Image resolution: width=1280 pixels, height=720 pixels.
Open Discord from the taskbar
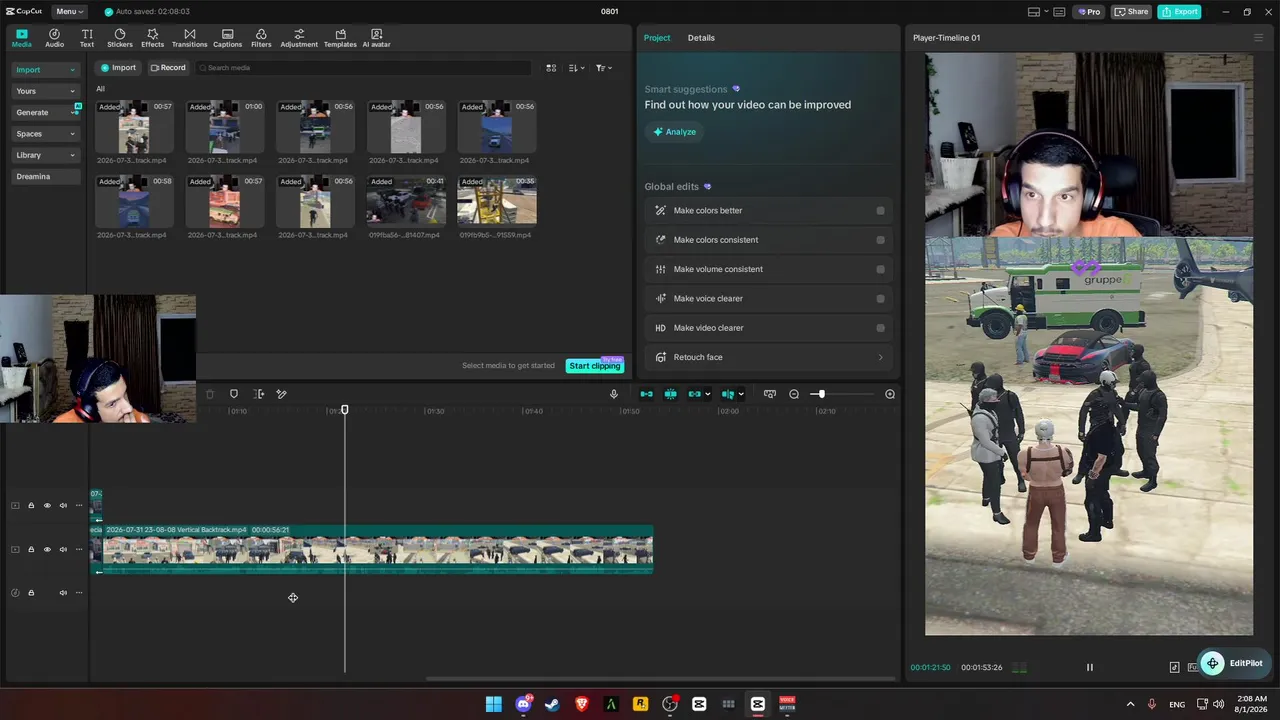(523, 704)
